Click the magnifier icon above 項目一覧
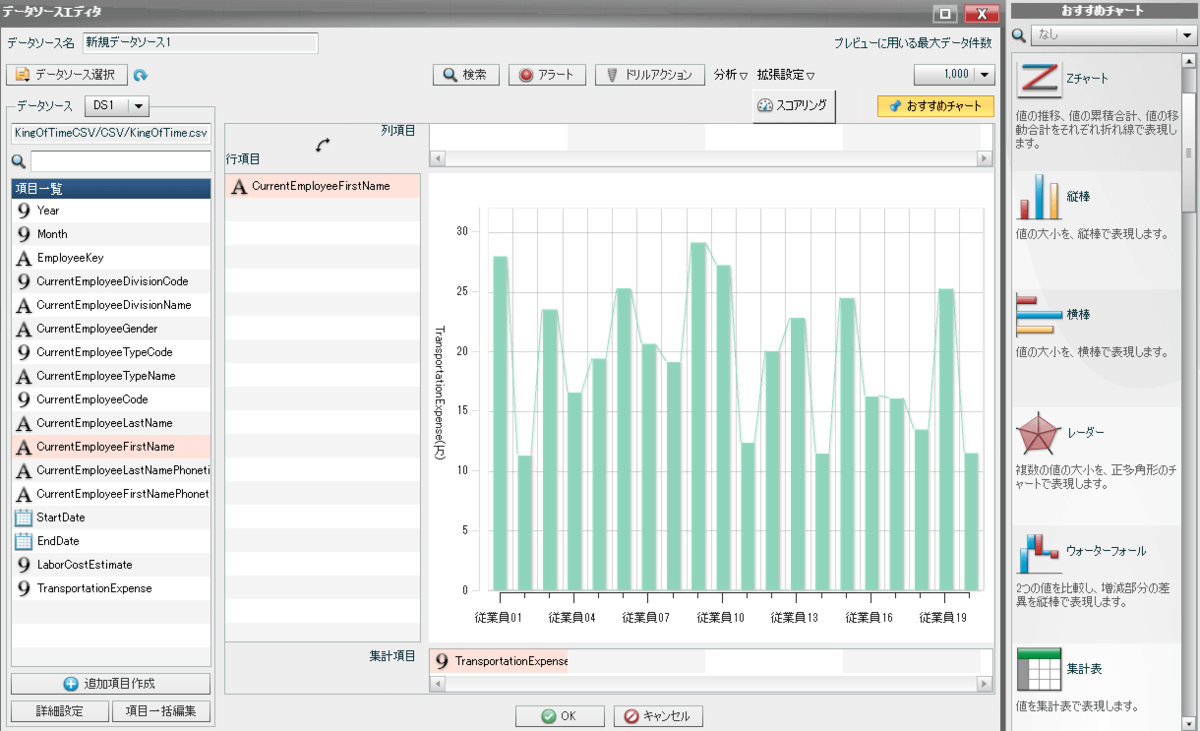The height and width of the screenshot is (731, 1200). [x=19, y=162]
